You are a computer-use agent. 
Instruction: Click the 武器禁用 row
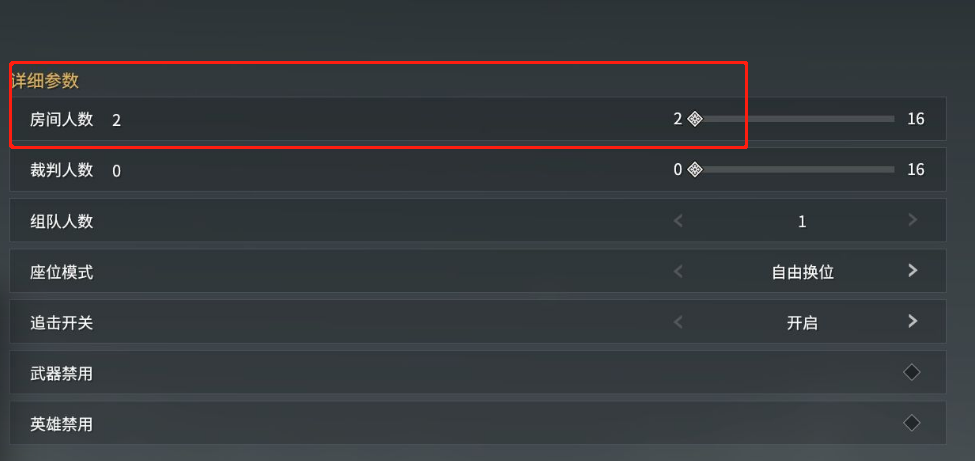pyautogui.click(x=478, y=372)
